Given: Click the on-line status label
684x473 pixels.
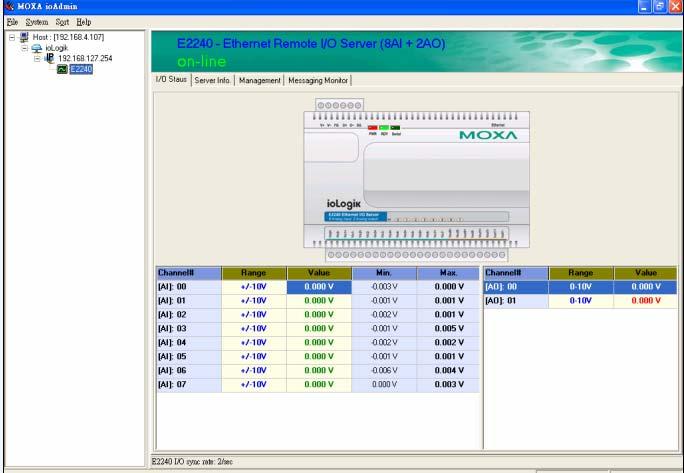Looking at the screenshot, I should (202, 62).
